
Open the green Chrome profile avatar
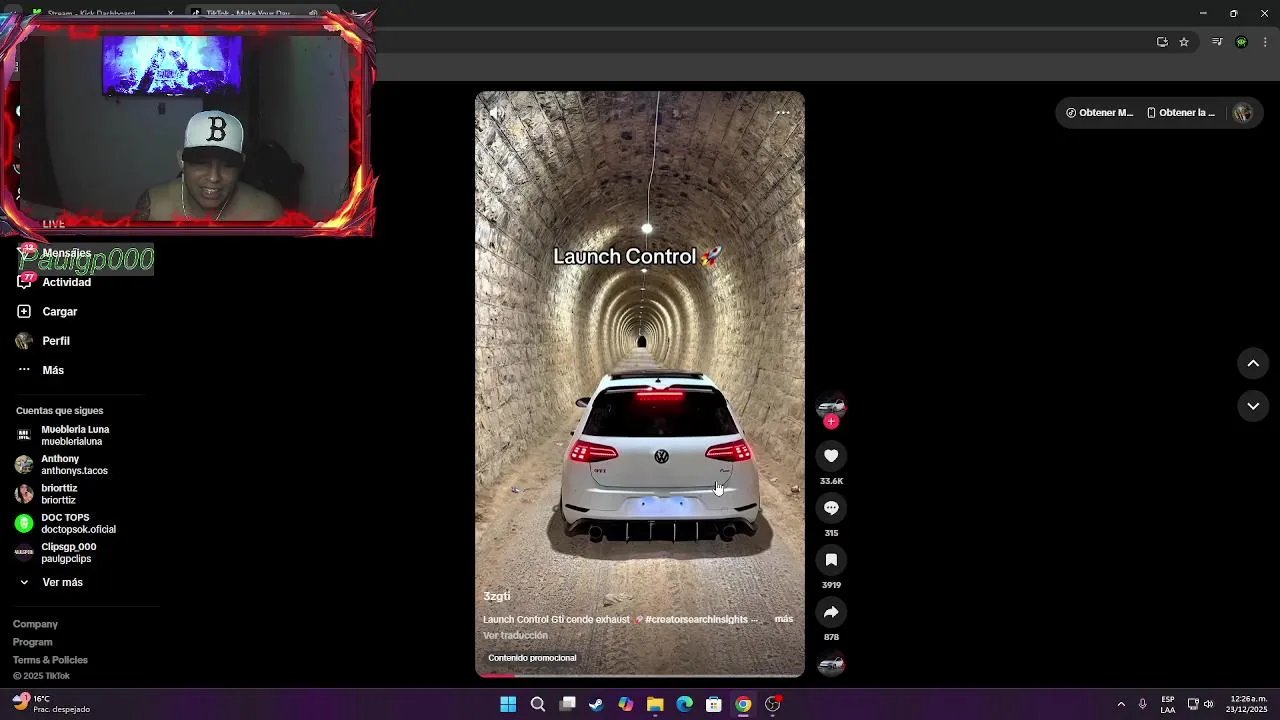1242,42
